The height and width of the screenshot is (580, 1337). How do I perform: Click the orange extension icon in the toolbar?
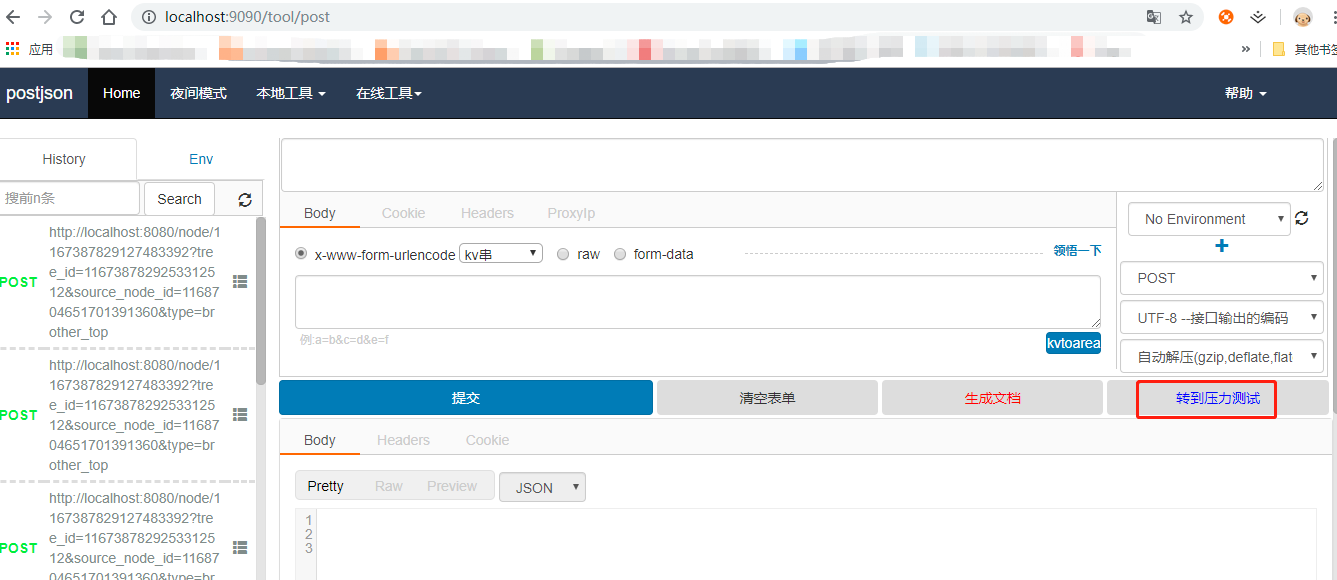(1226, 17)
